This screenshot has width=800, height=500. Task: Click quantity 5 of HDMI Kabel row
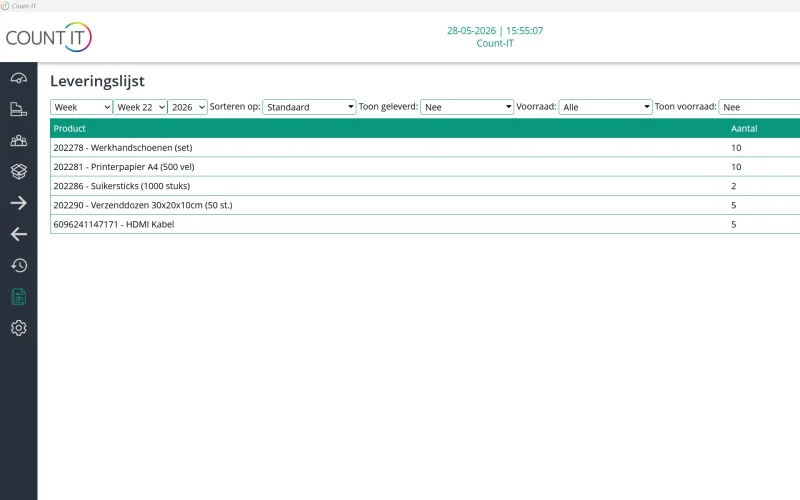[x=734, y=224]
